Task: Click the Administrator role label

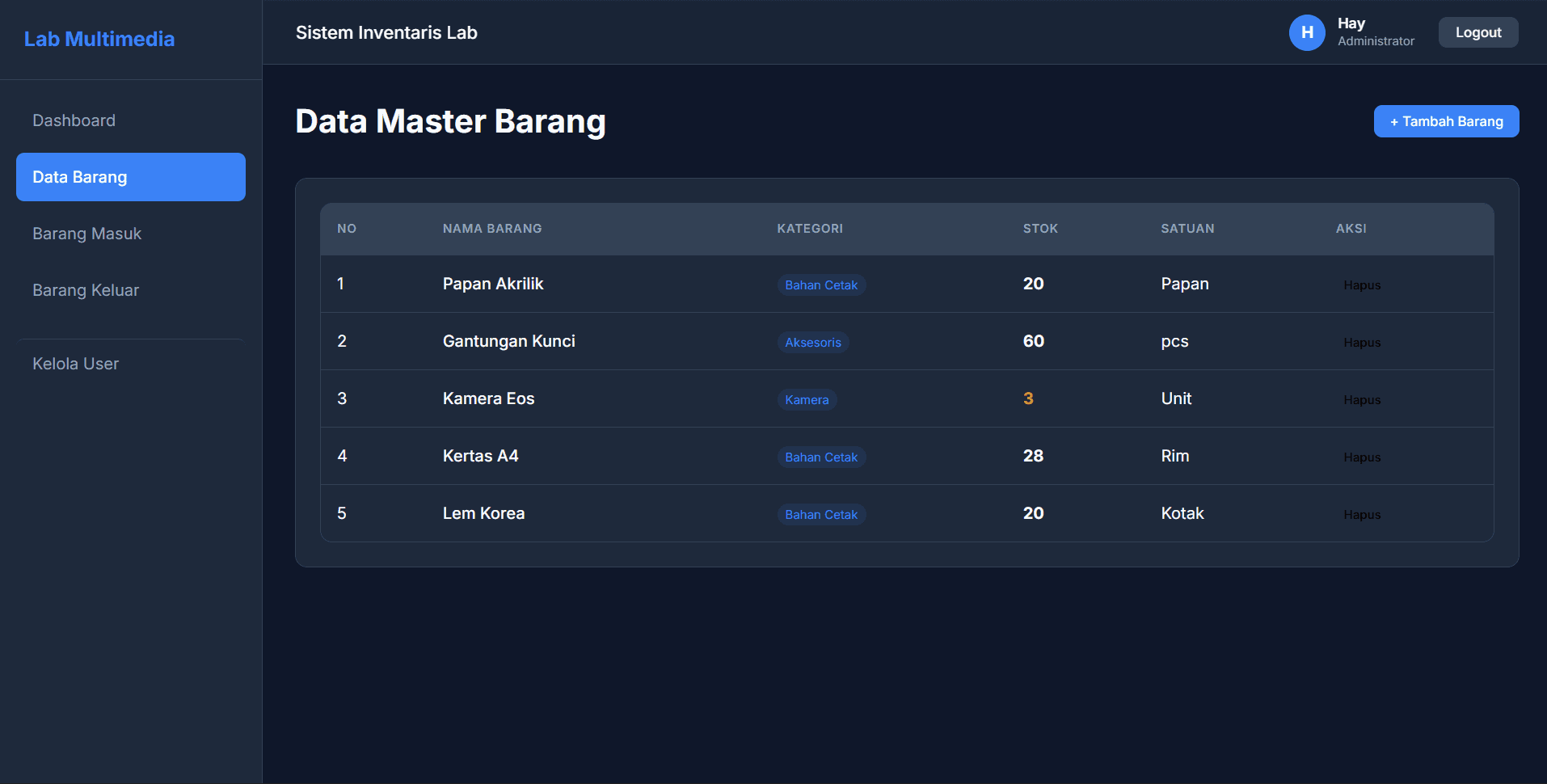Action: tap(1376, 41)
